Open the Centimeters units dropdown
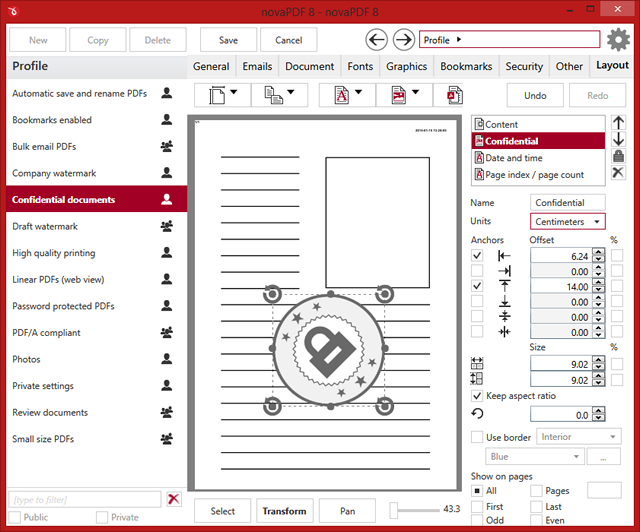Viewport: 640px width, 532px height. pyautogui.click(x=567, y=222)
